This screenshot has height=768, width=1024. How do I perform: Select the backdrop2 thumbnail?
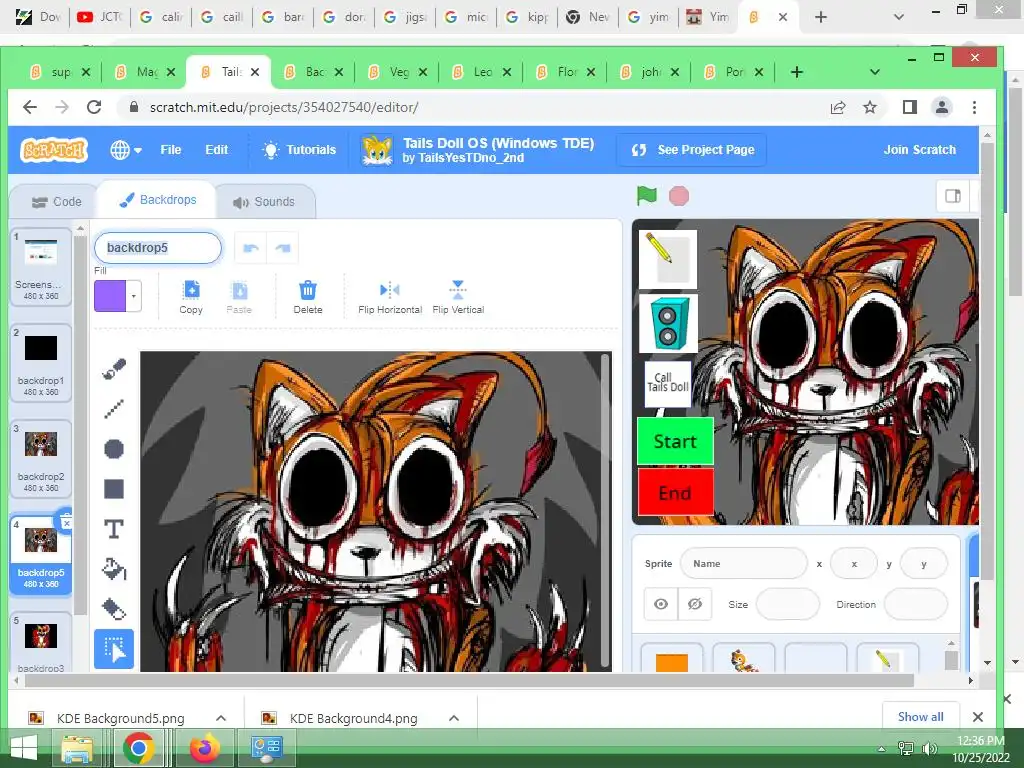click(x=41, y=458)
